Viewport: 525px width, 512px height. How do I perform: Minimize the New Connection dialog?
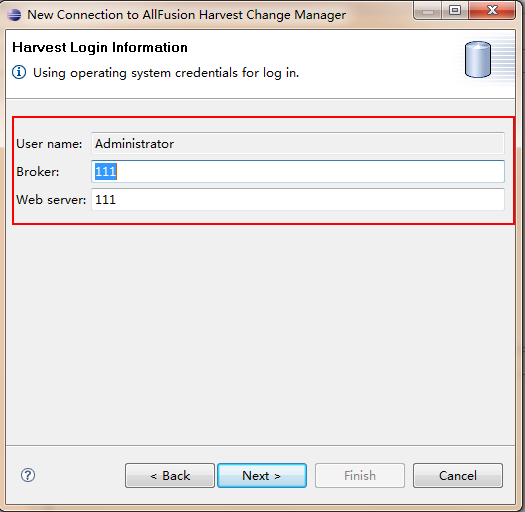tap(428, 11)
